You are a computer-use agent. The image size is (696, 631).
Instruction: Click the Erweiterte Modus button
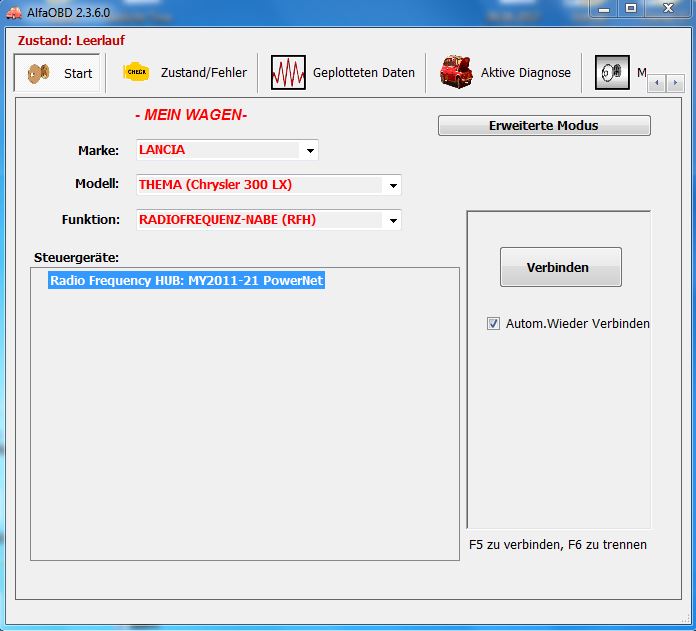[544, 126]
